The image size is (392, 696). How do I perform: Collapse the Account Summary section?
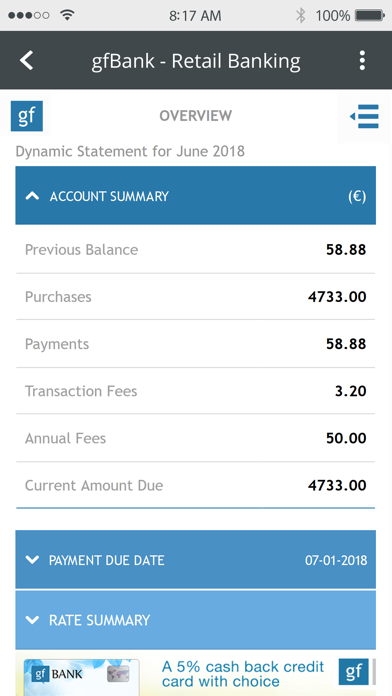195,195
